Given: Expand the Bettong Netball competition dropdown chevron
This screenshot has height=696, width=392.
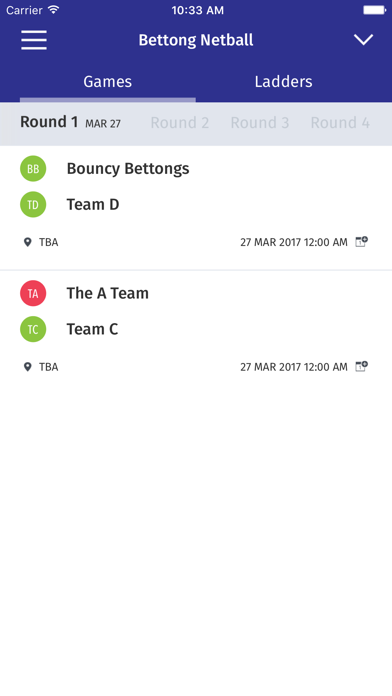Looking at the screenshot, I should tap(363, 40).
